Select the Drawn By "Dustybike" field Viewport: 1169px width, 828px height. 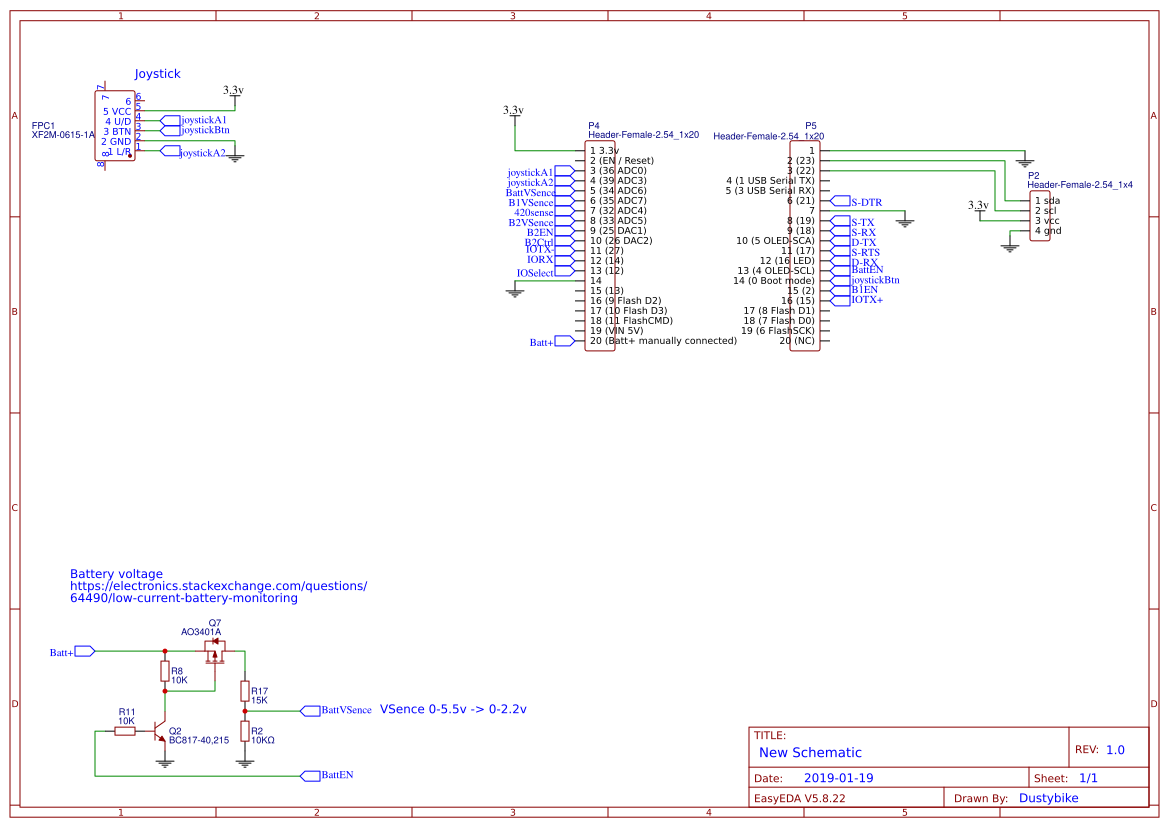pyautogui.click(x=1048, y=798)
